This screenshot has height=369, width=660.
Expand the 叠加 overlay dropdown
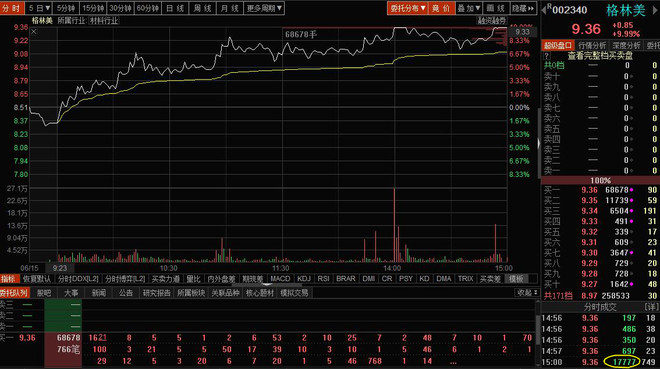468,8
